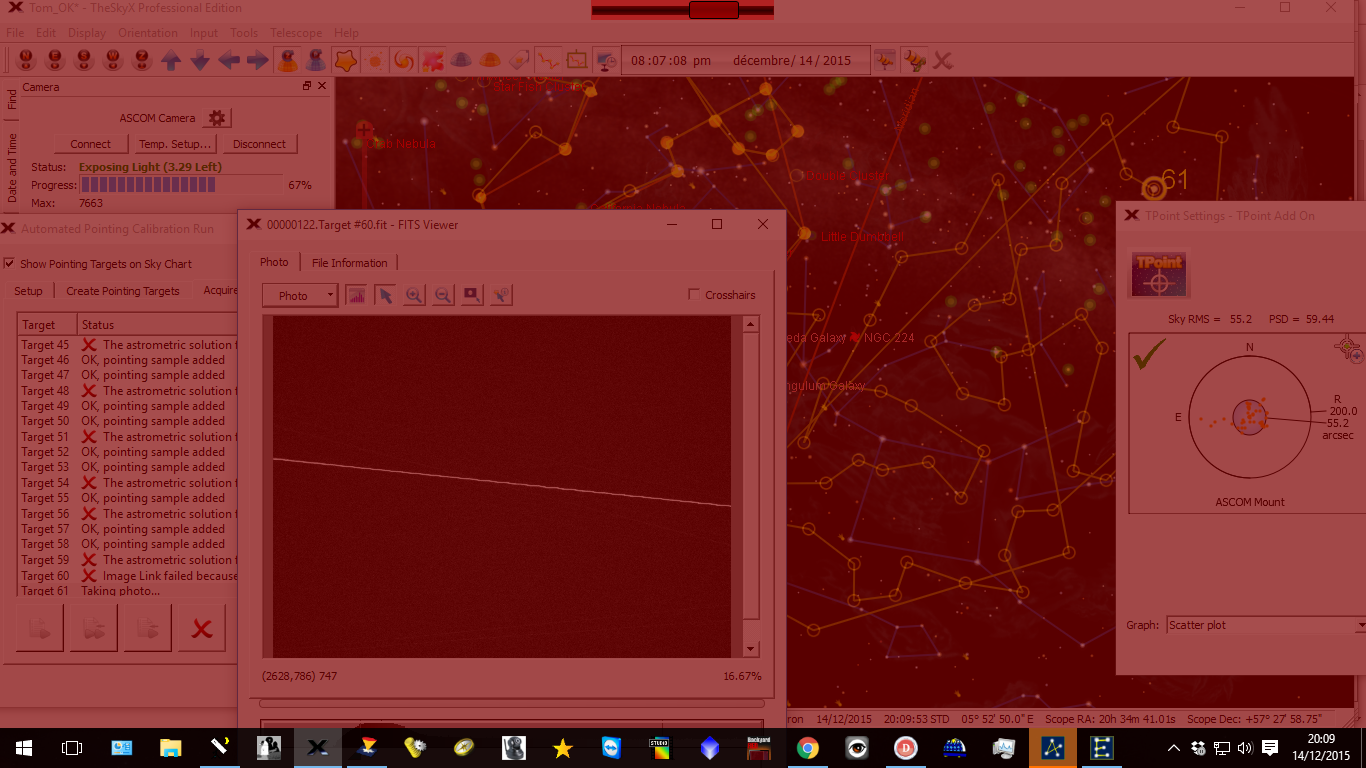Open the File menu

(x=15, y=33)
